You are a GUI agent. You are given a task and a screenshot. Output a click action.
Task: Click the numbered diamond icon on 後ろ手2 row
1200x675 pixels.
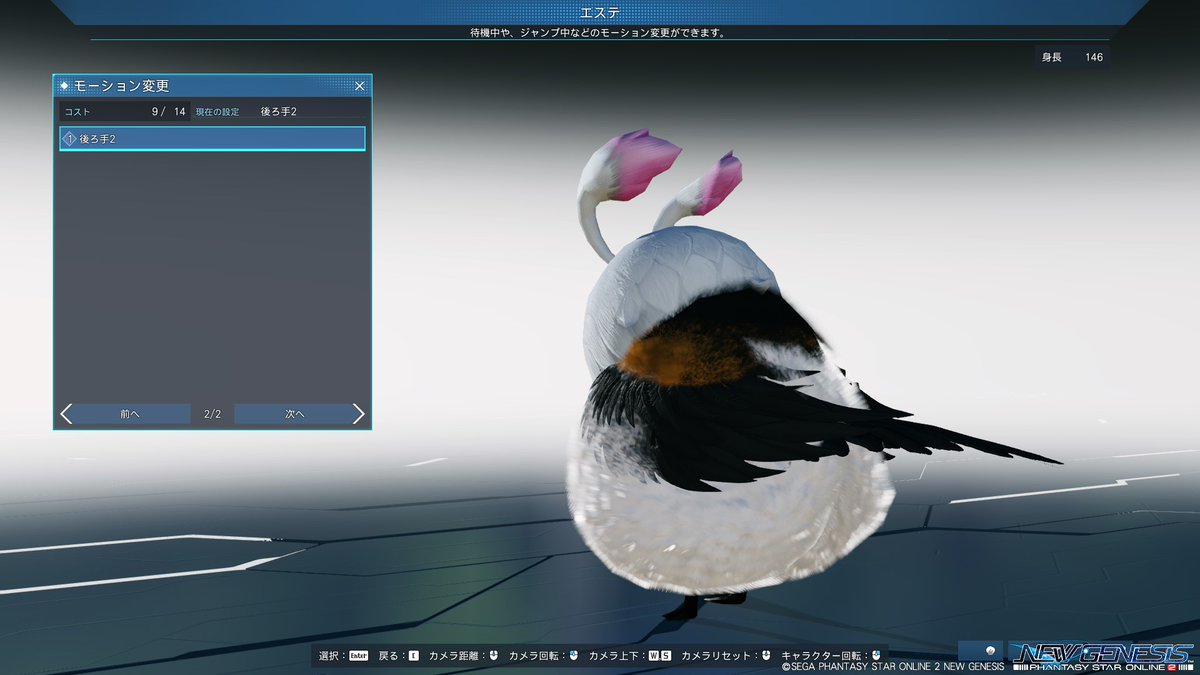[x=69, y=139]
